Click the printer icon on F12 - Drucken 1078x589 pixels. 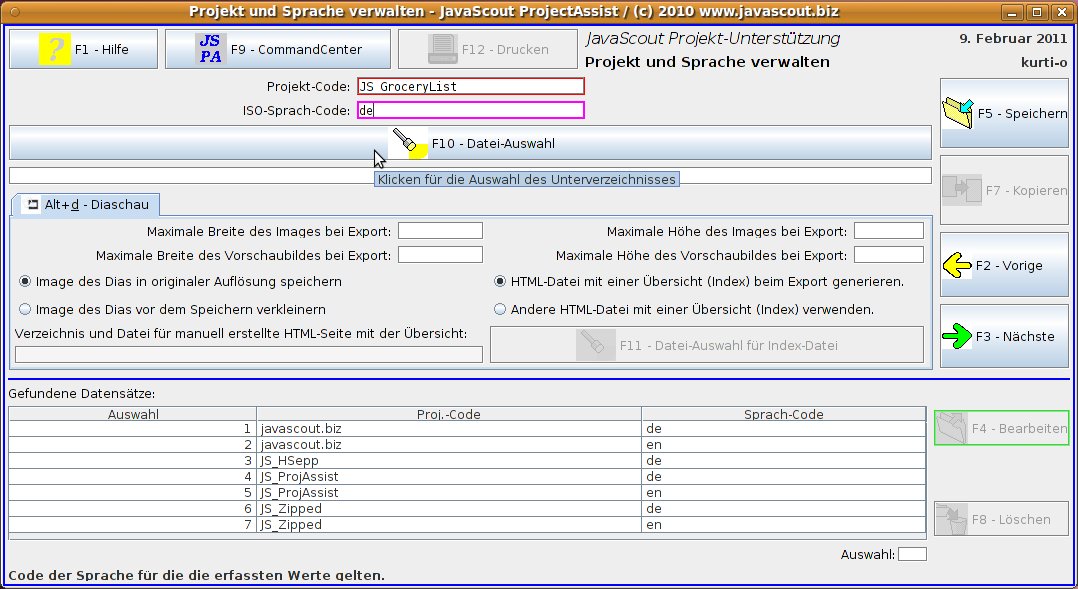pyautogui.click(x=442, y=49)
